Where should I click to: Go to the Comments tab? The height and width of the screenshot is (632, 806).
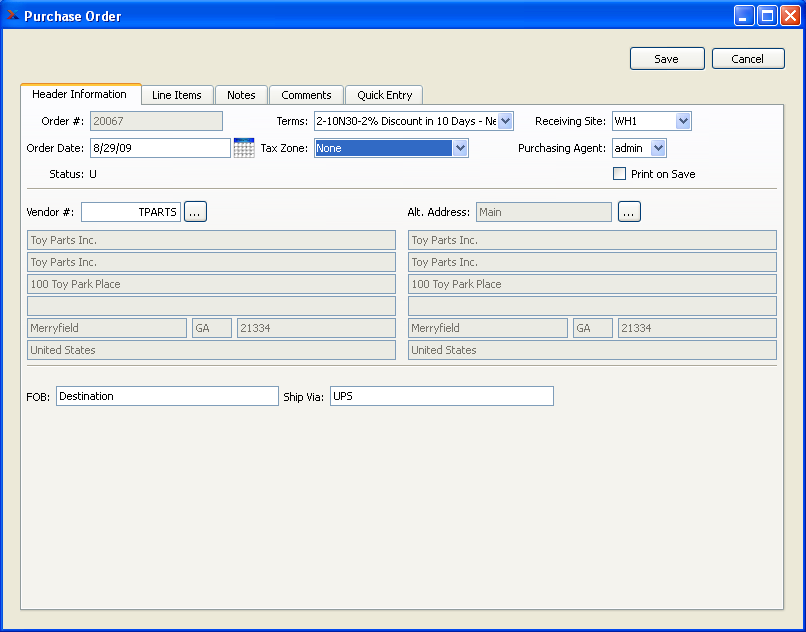coord(306,95)
